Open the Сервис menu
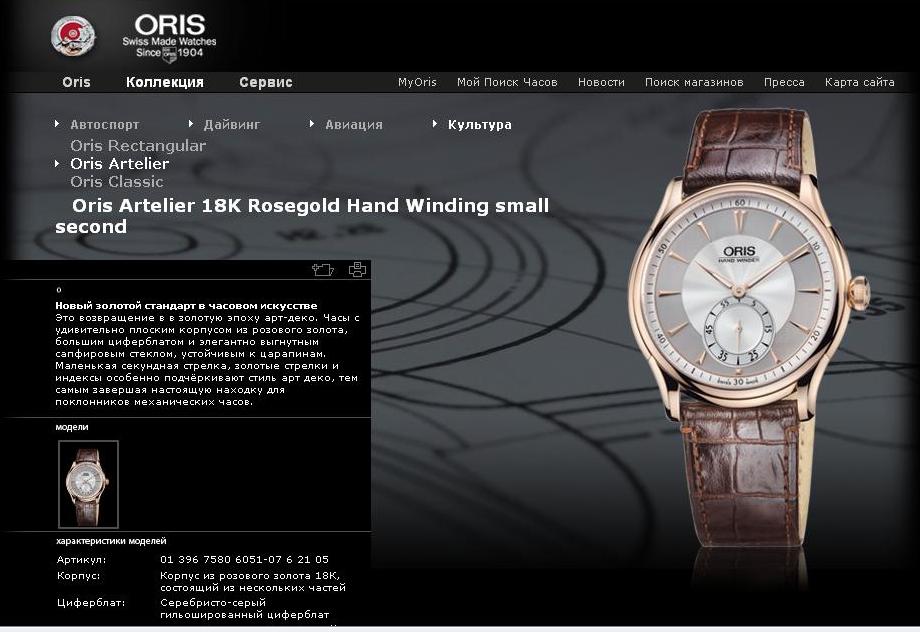The image size is (920, 632). [x=266, y=82]
